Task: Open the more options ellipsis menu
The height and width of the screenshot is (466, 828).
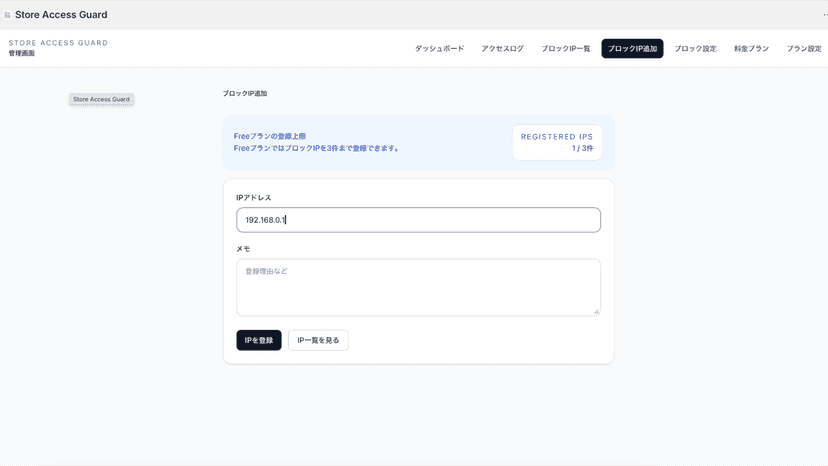Action: (825, 15)
